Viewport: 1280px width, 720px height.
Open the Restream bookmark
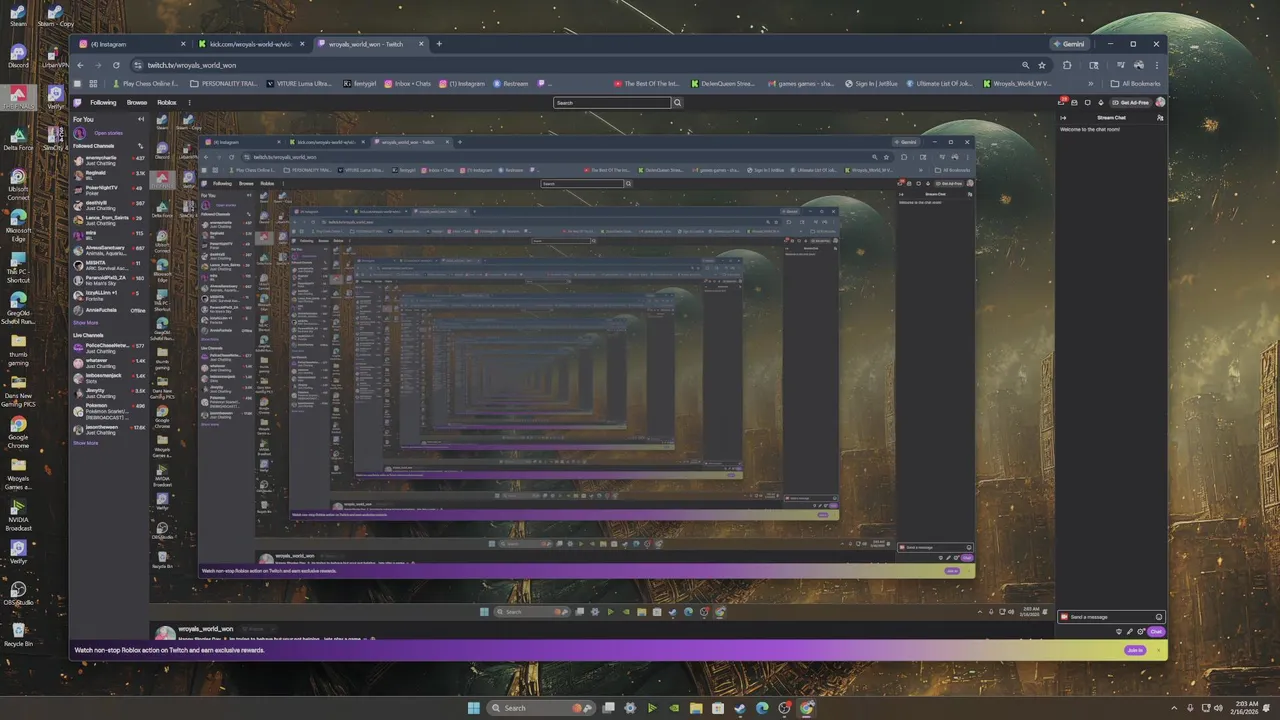510,84
